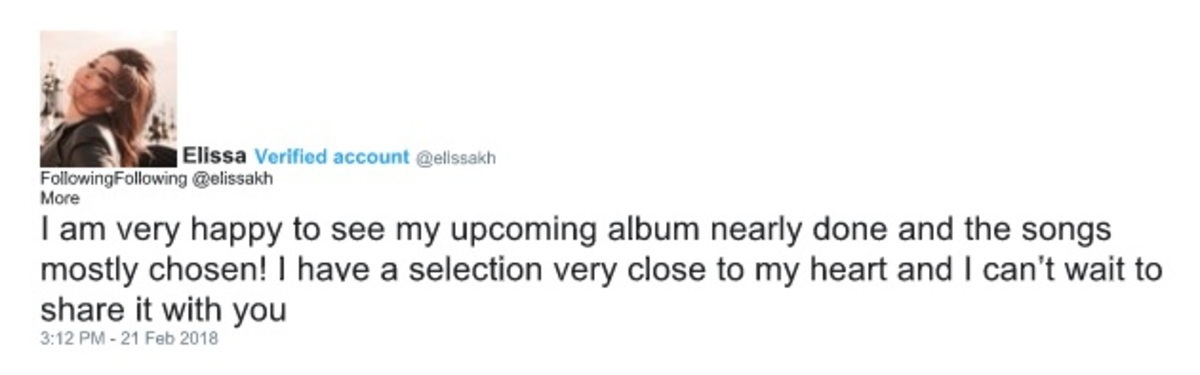Open the gray @elissakh handle beside Verified account
This screenshot has width=1200, height=375.
pos(455,157)
